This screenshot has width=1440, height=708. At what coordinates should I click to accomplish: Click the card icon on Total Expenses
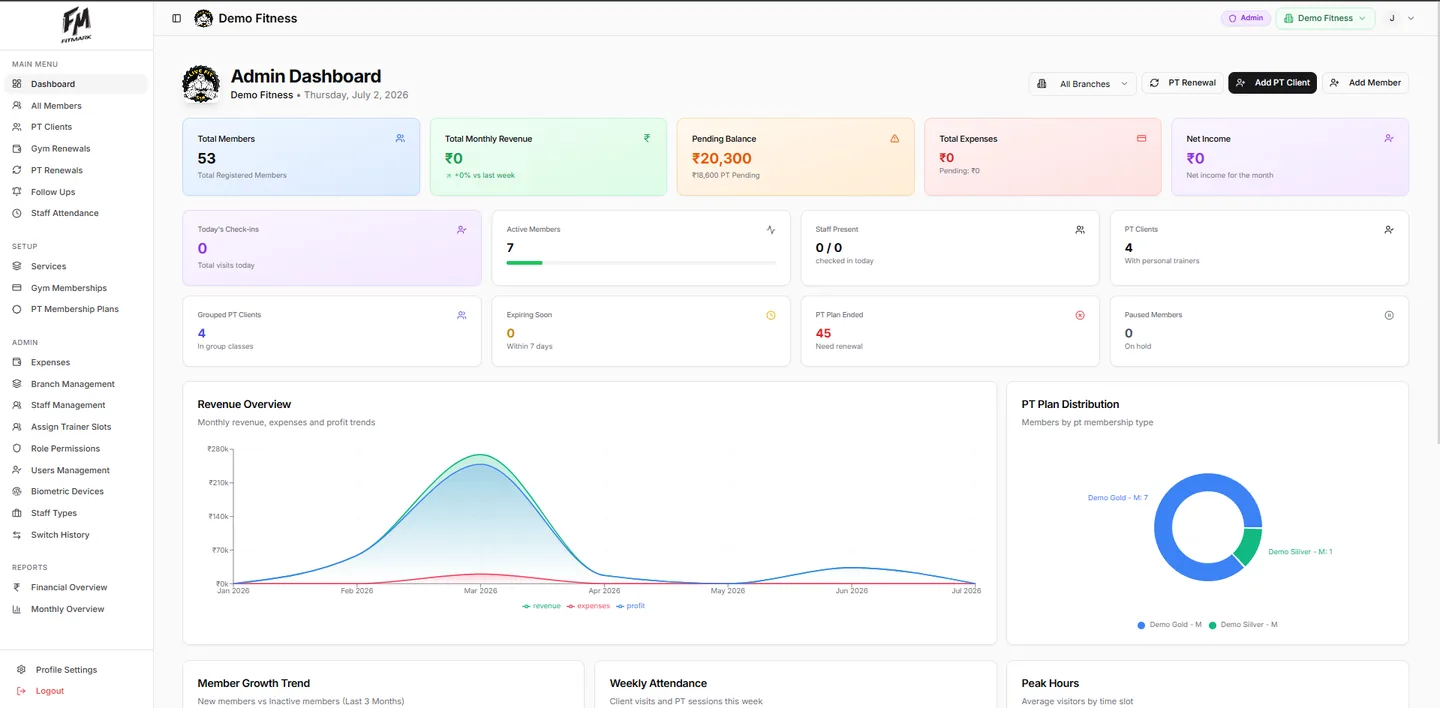pos(1141,138)
